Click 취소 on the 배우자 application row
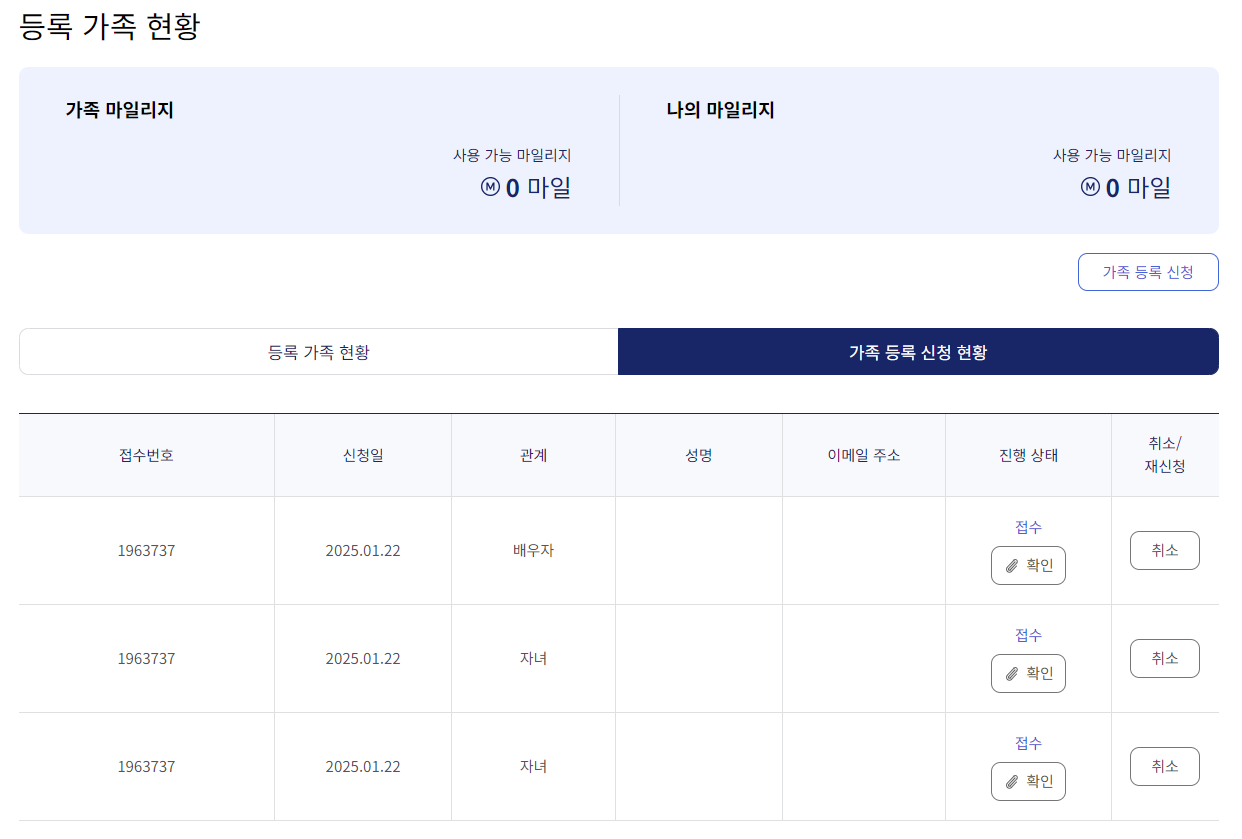 tap(1164, 550)
